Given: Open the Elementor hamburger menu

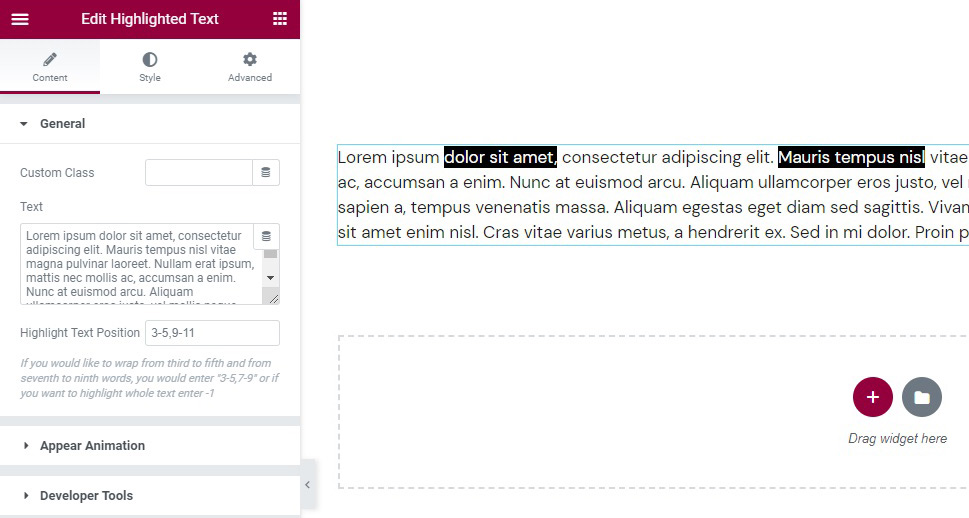Looking at the screenshot, I should pos(20,19).
